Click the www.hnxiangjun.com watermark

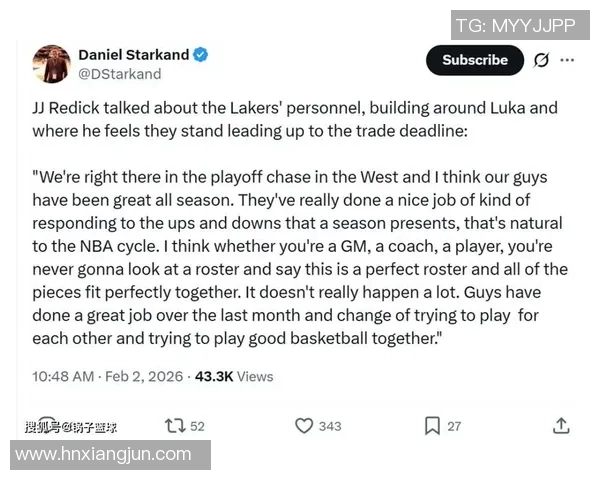[103, 454]
